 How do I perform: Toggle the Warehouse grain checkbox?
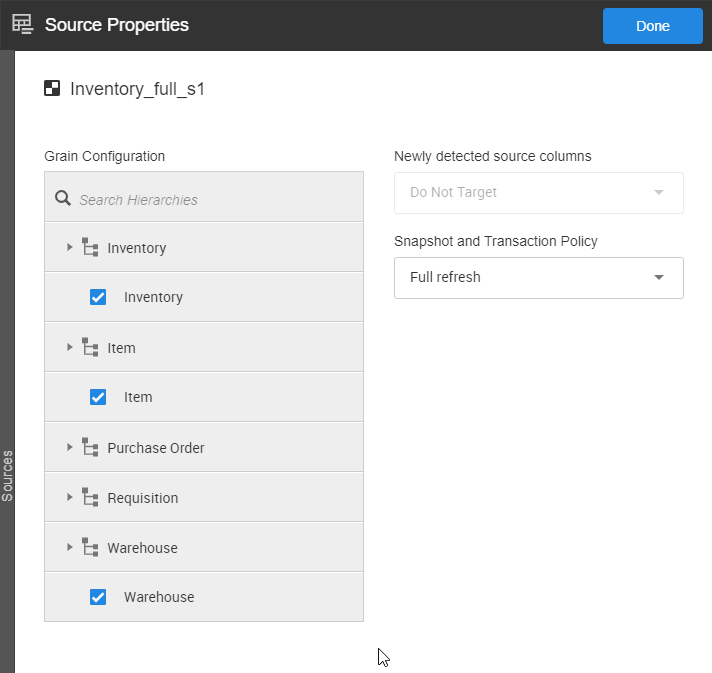98,597
